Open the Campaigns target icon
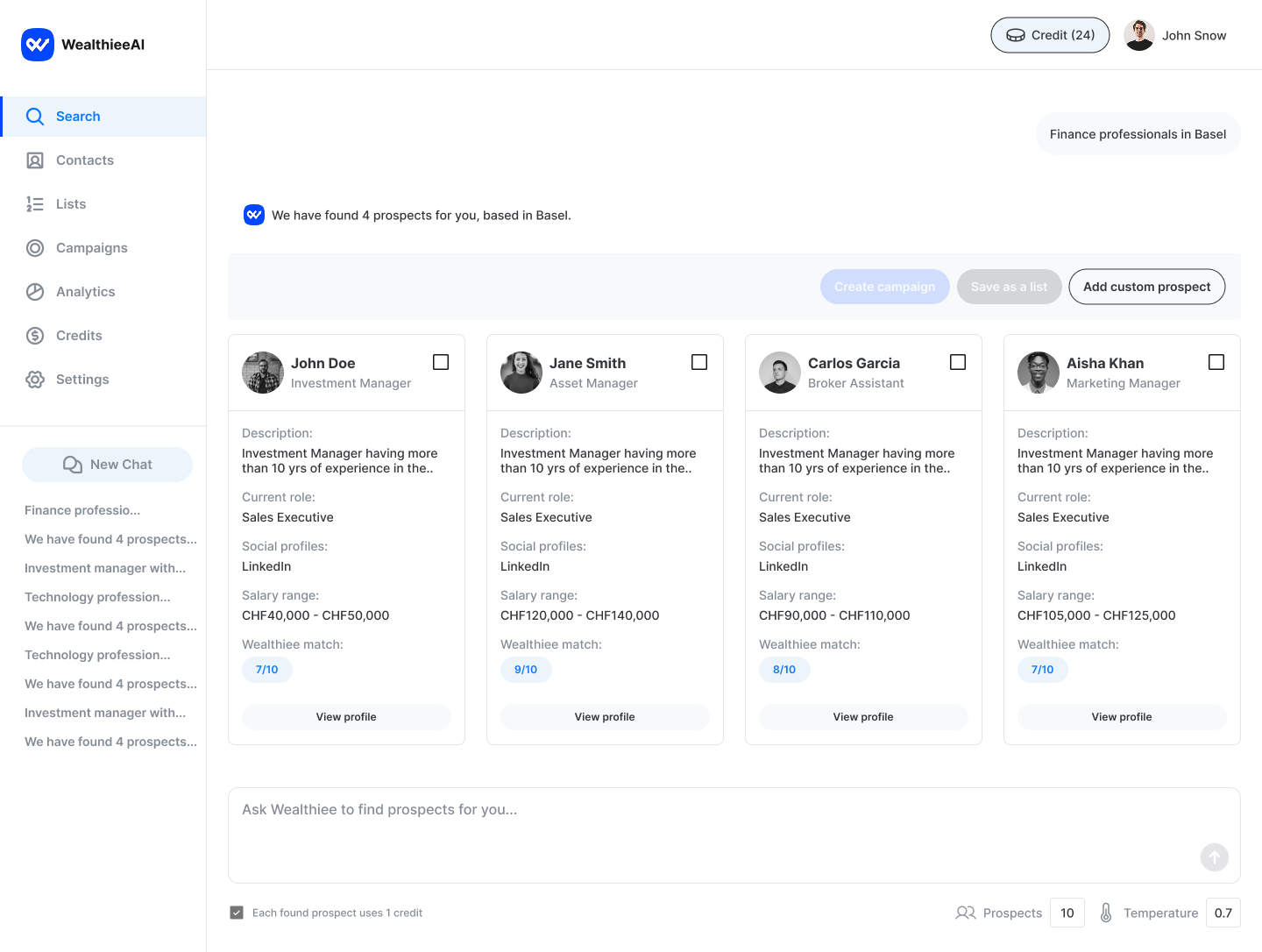1262x952 pixels. point(35,248)
